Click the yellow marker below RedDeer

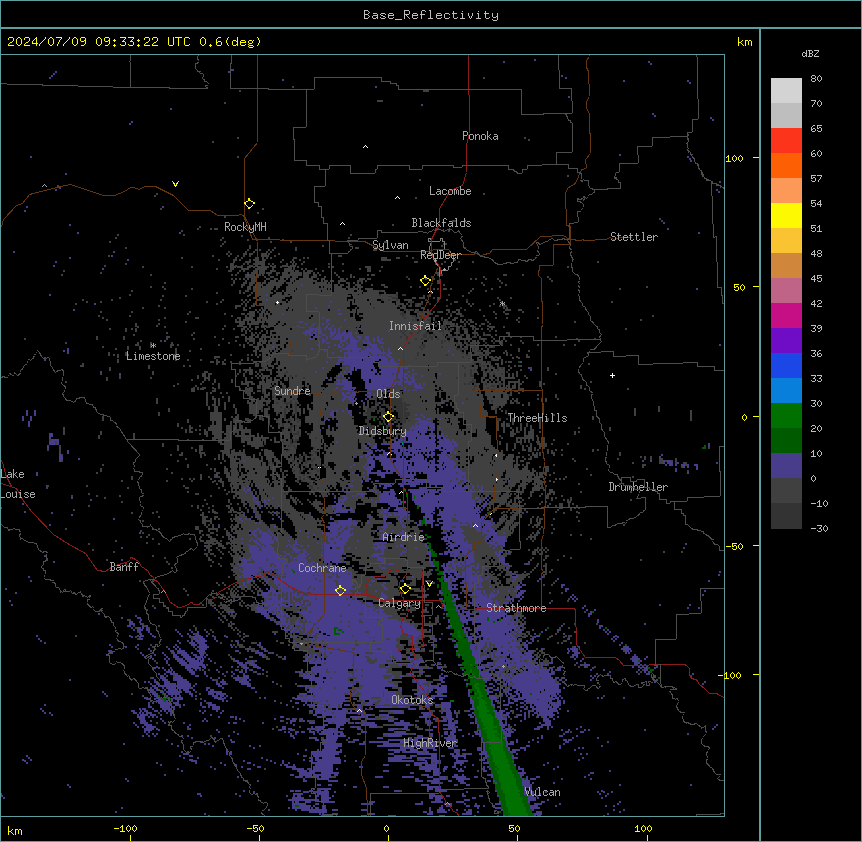click(425, 281)
